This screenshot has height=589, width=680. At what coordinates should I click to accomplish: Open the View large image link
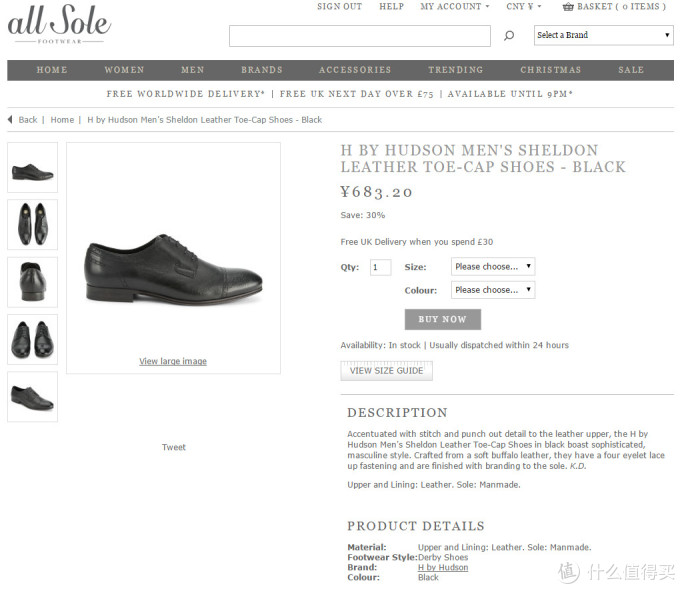tap(173, 361)
